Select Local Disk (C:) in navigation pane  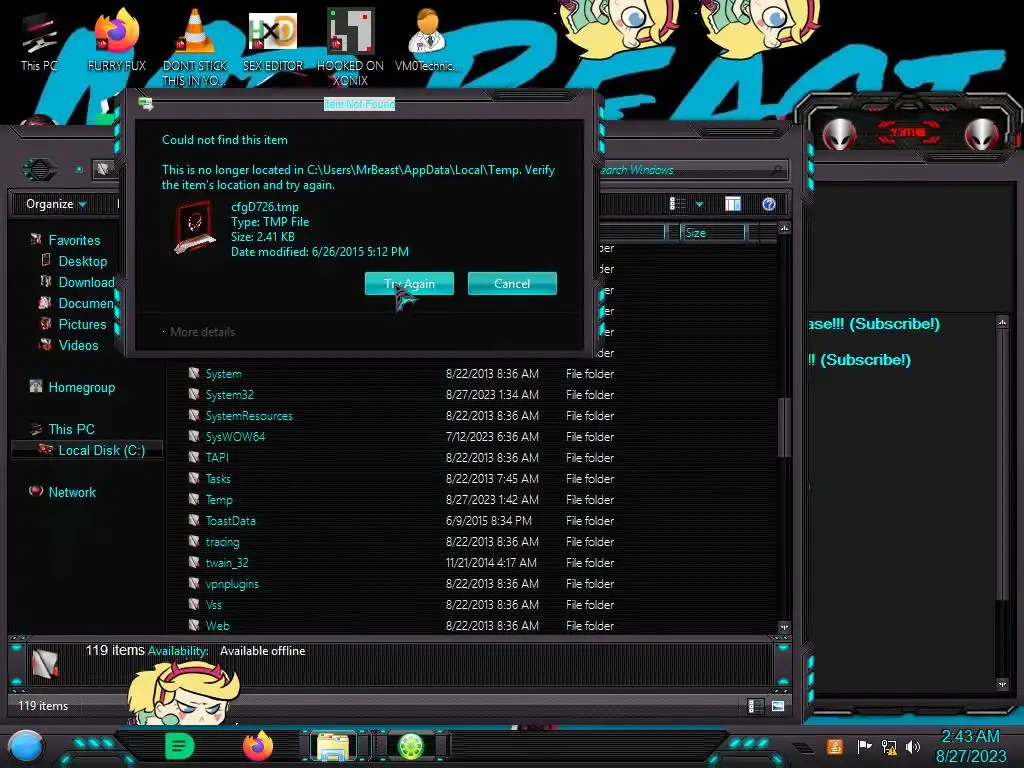click(88, 450)
